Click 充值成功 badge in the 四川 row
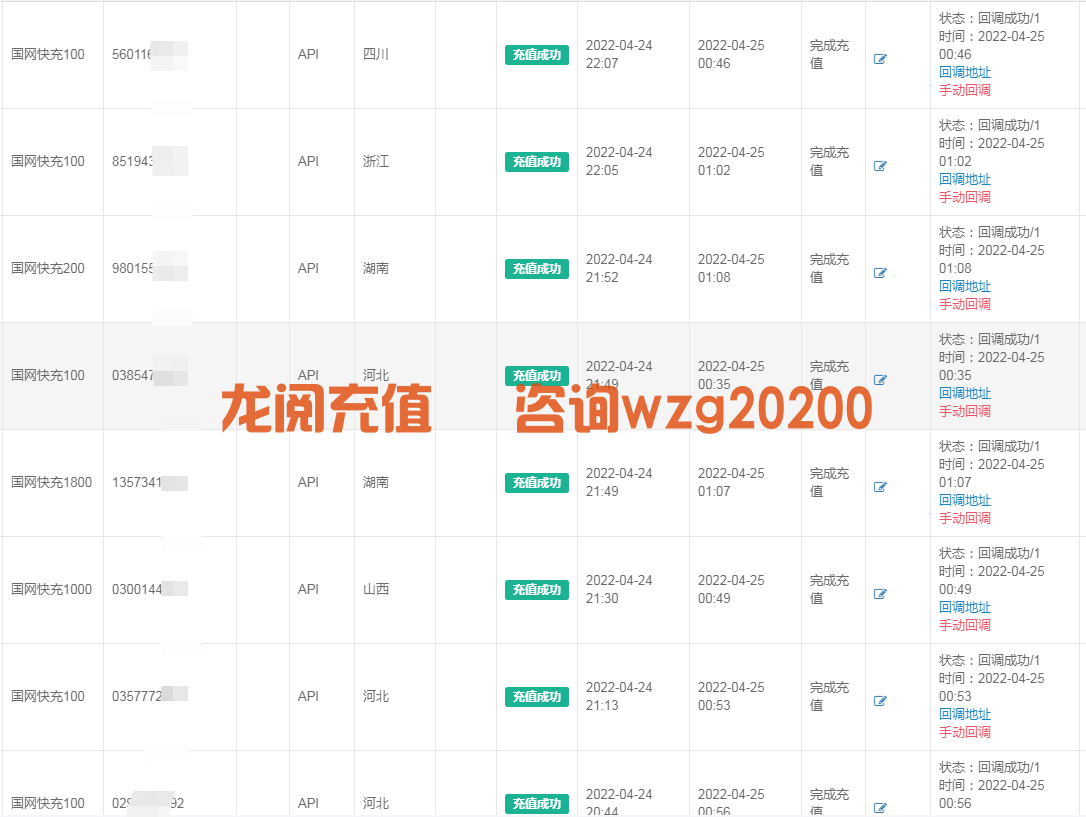Image resolution: width=1086 pixels, height=817 pixels. pos(537,55)
